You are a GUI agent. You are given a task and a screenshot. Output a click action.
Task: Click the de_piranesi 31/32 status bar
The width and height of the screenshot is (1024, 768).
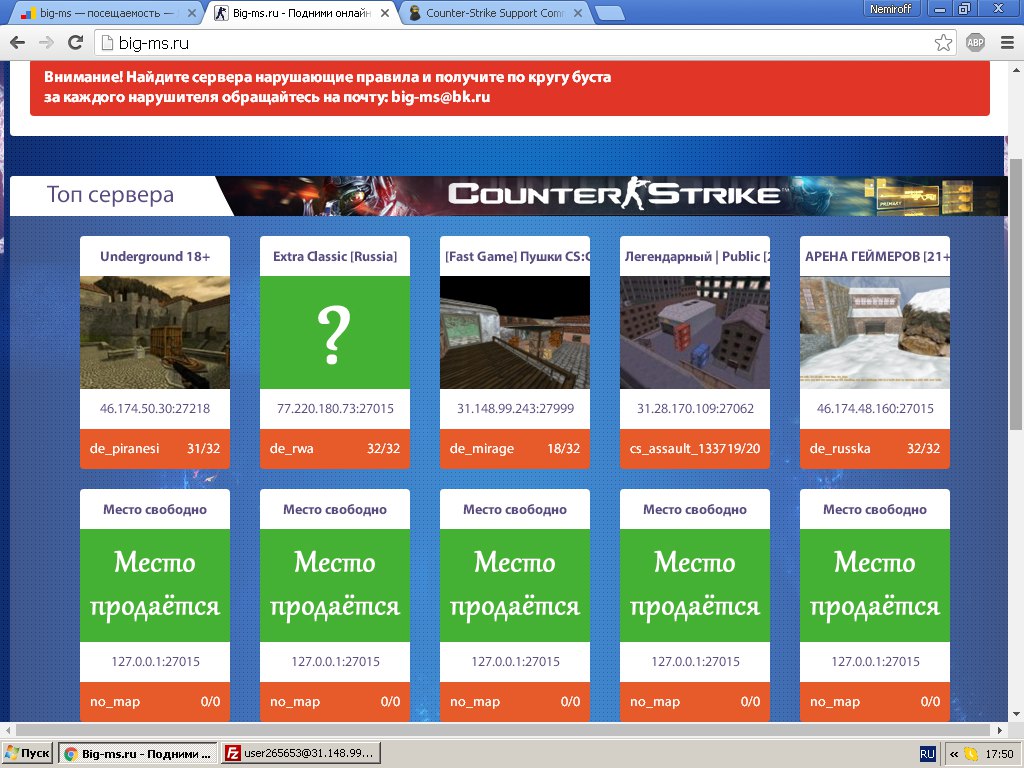(155, 449)
